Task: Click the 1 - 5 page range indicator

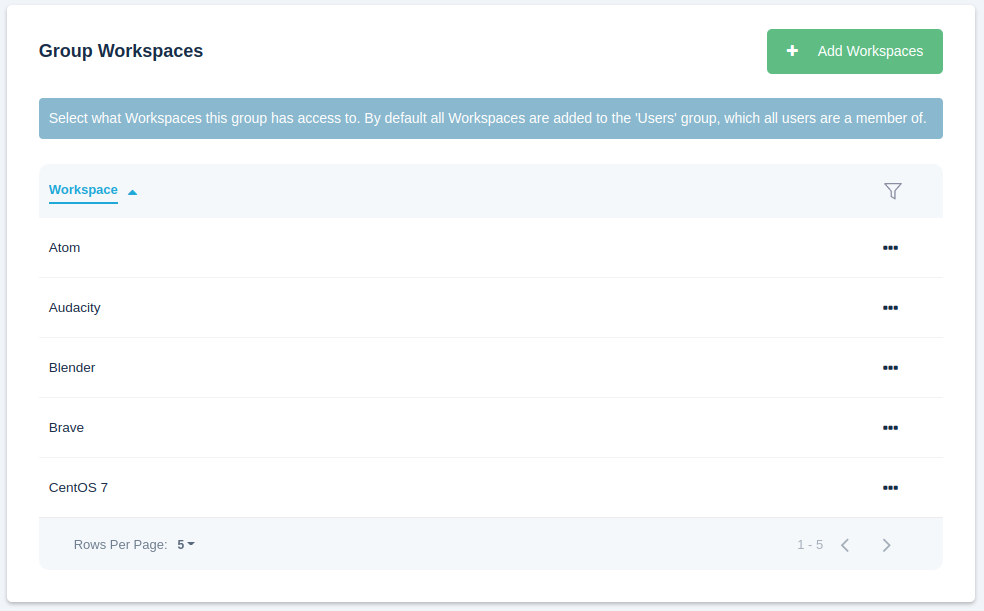Action: [808, 544]
